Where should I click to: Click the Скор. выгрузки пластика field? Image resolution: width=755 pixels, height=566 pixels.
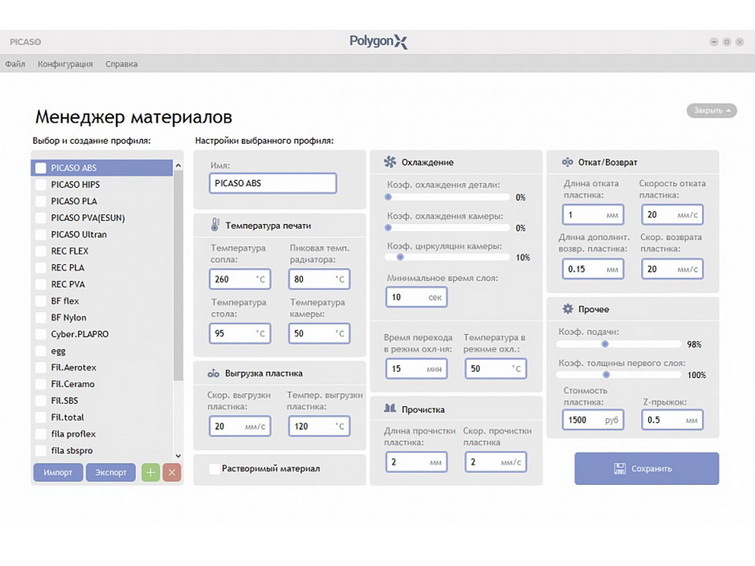[x=240, y=426]
